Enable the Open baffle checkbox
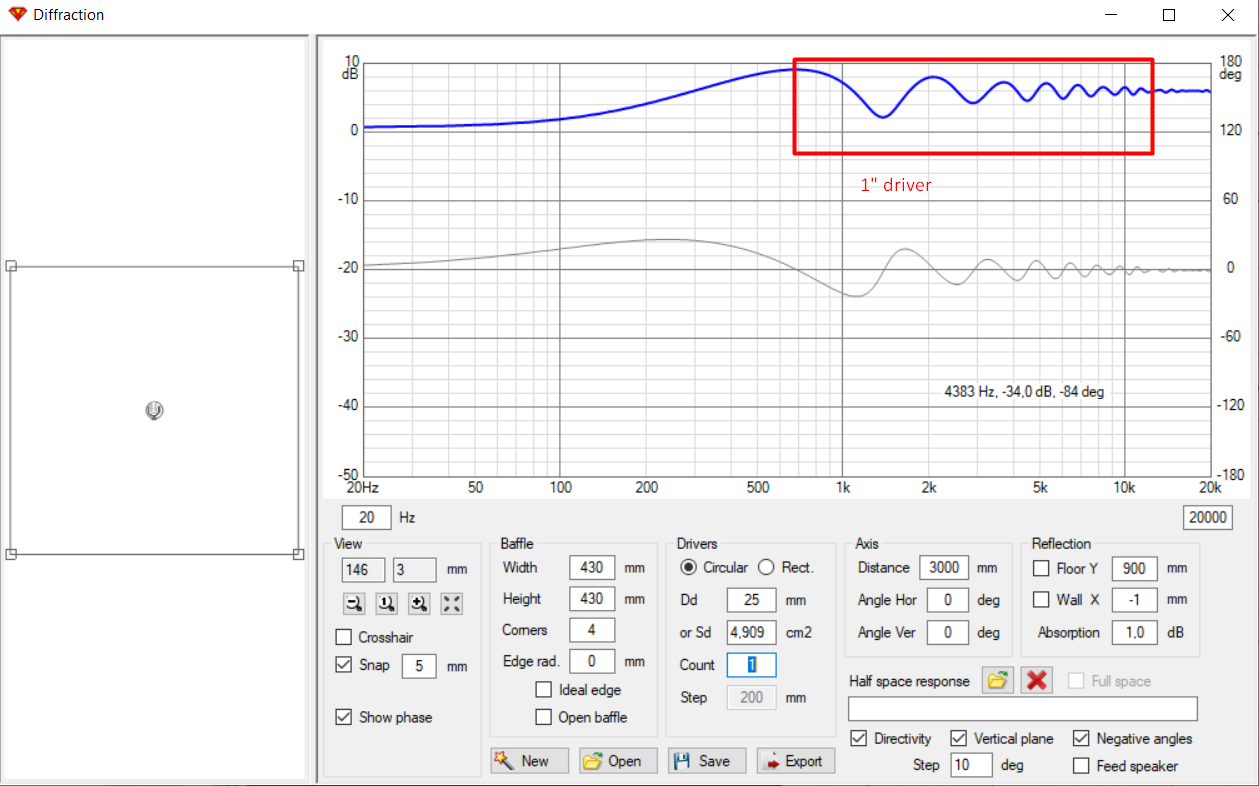The image size is (1259, 786). [544, 717]
